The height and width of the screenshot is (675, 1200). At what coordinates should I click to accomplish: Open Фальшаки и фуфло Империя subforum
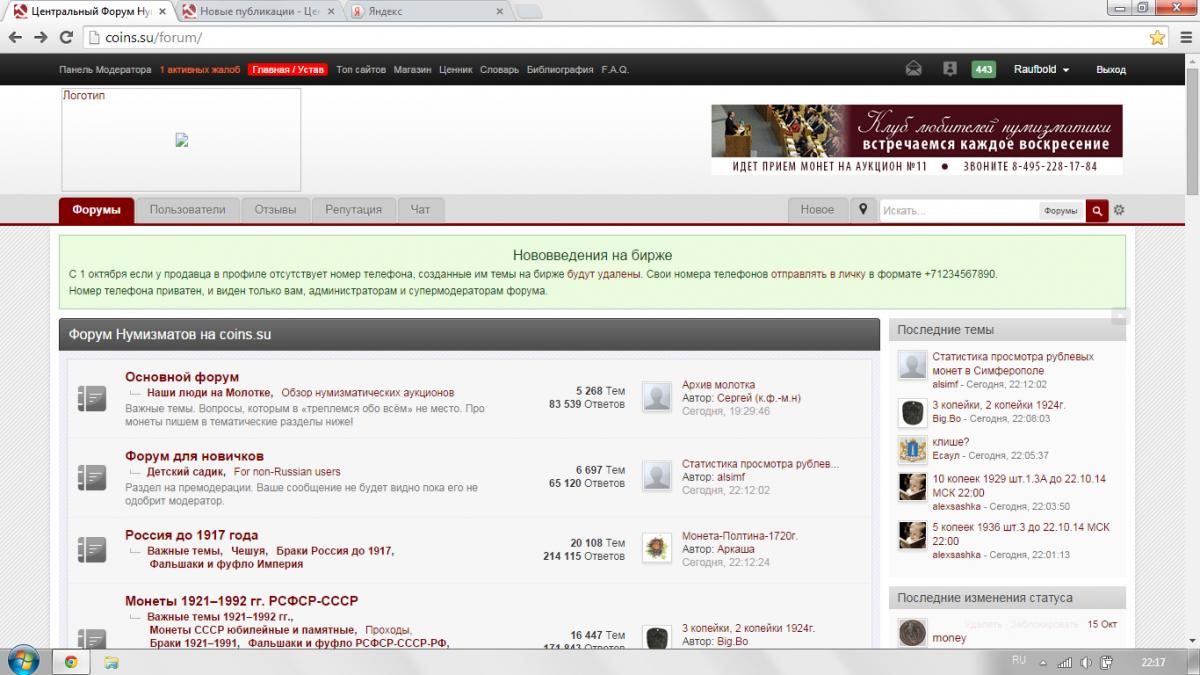coord(226,564)
